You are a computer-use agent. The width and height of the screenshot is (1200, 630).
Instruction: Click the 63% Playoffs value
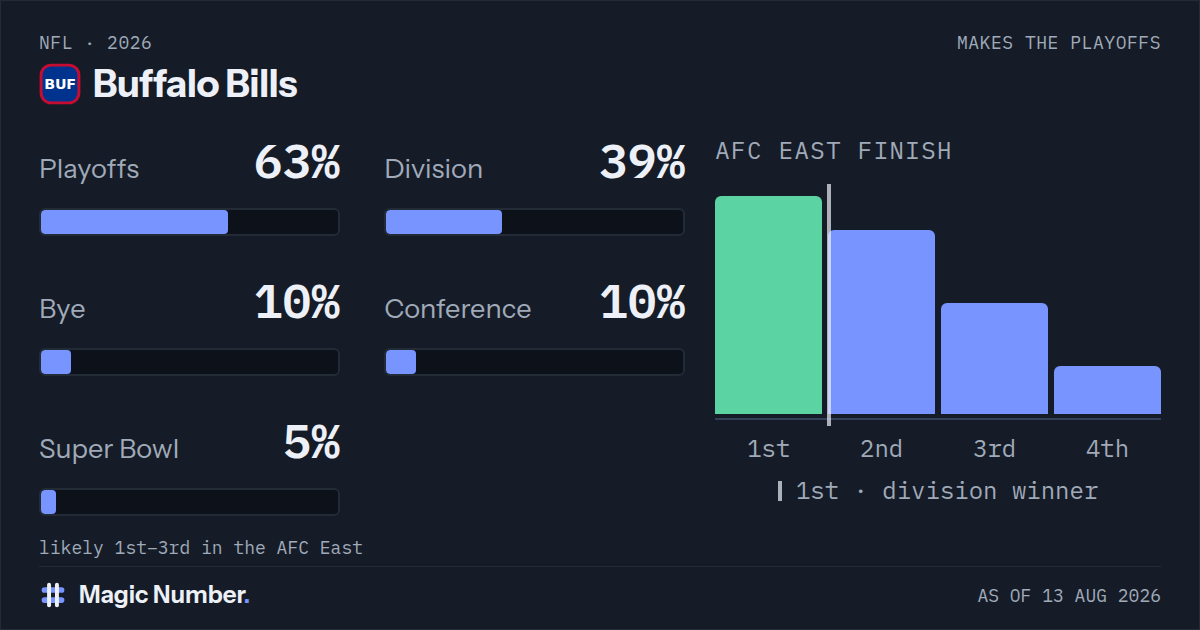click(x=297, y=163)
